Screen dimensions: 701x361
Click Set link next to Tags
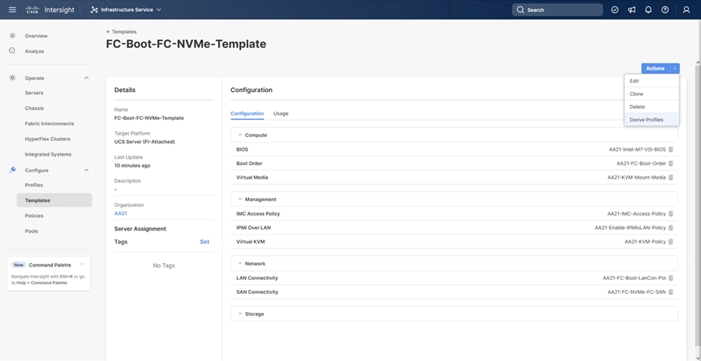pos(204,242)
